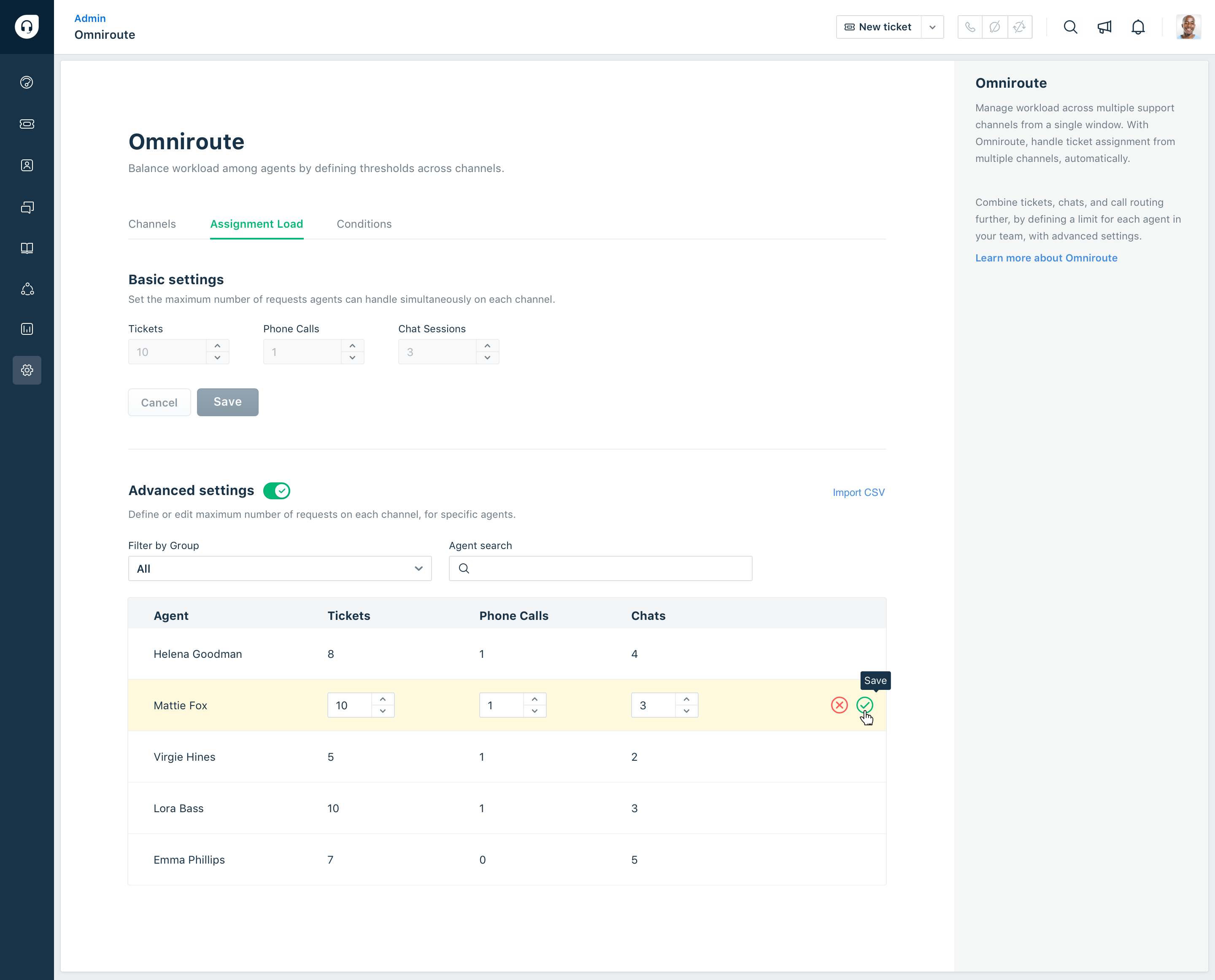
Task: Toggle the Advanced settings switch
Action: pyautogui.click(x=276, y=490)
